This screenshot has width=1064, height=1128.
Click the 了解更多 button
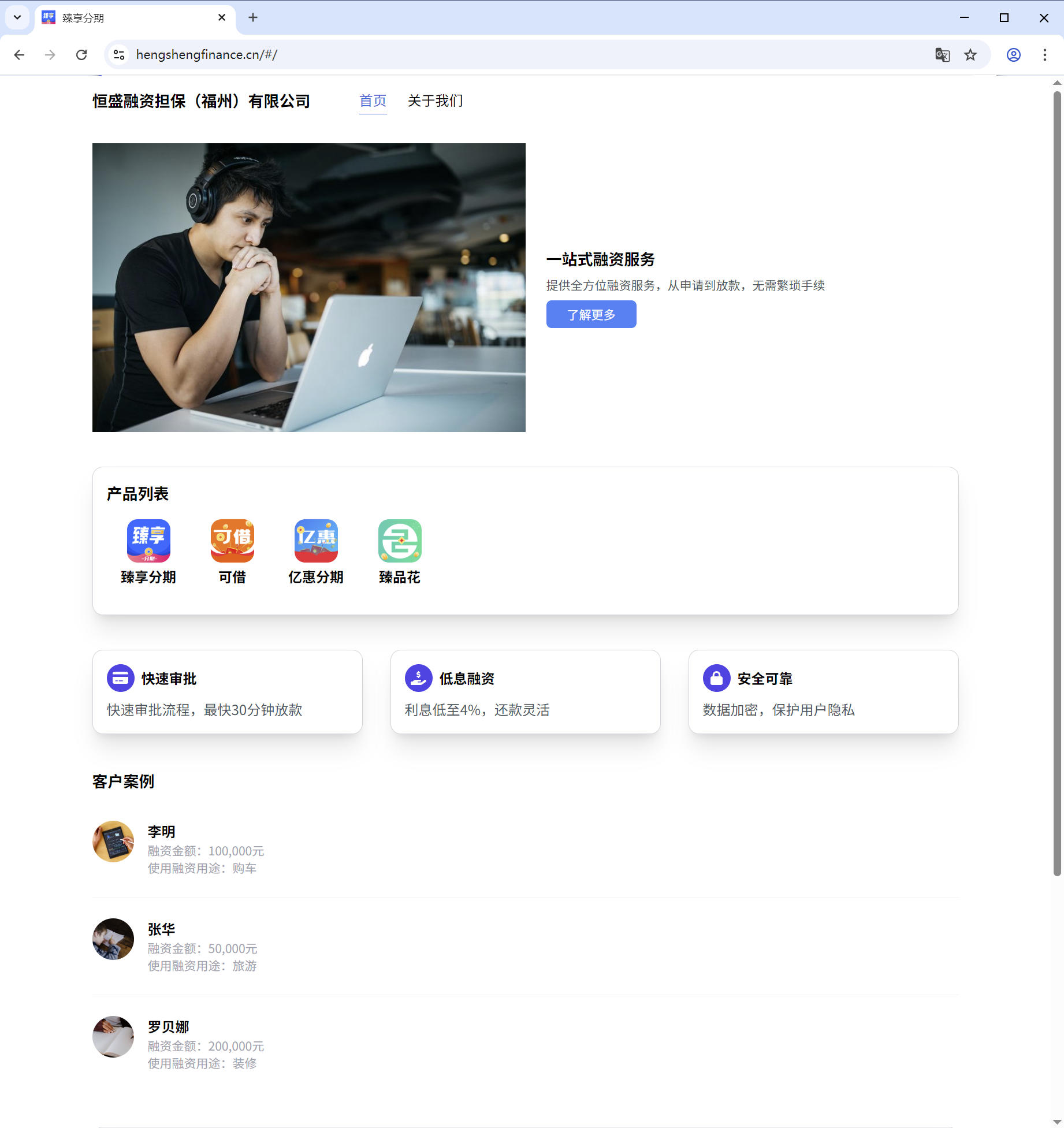[x=591, y=314]
